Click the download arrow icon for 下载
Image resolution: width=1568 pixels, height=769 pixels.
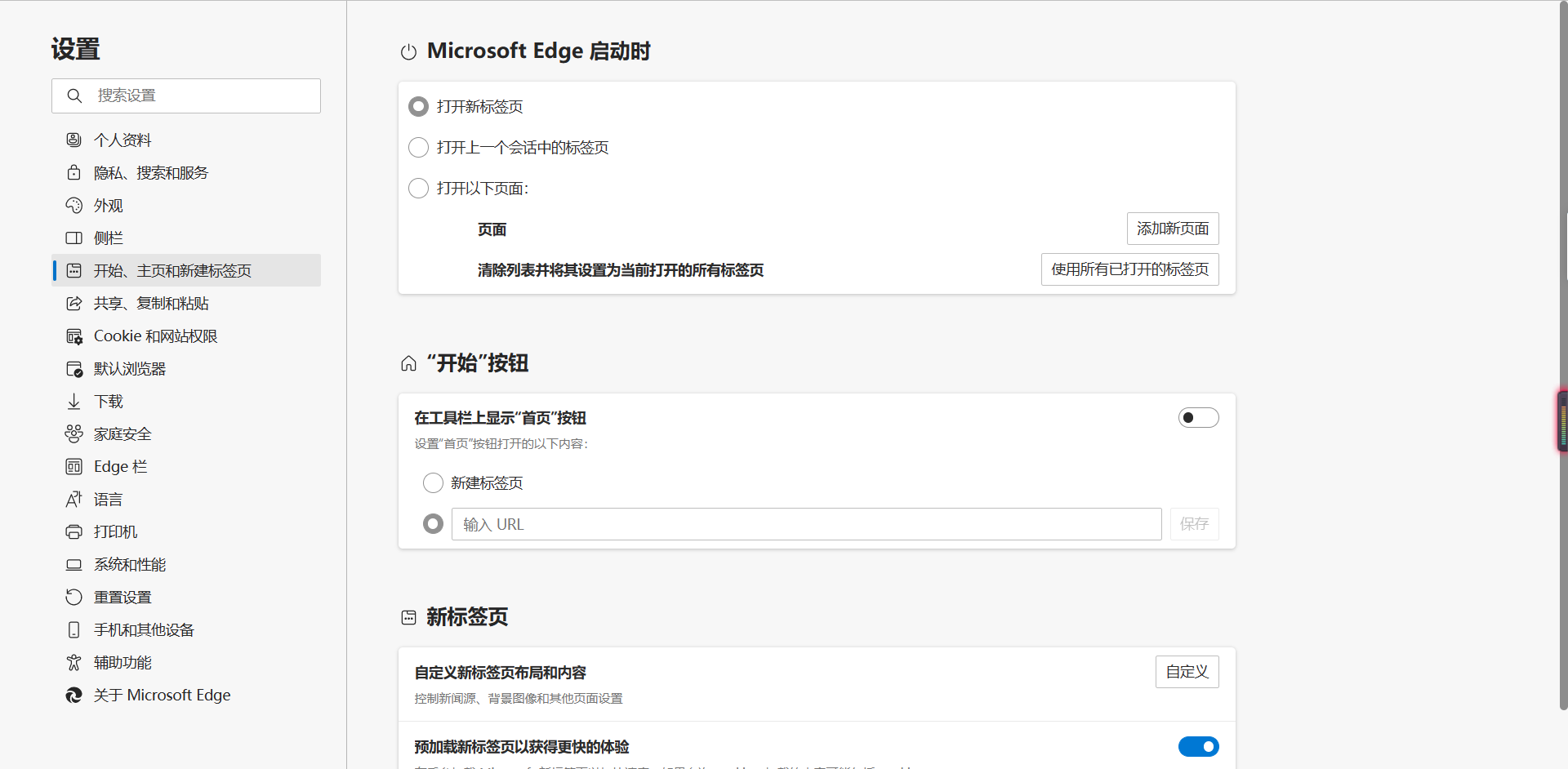73,401
